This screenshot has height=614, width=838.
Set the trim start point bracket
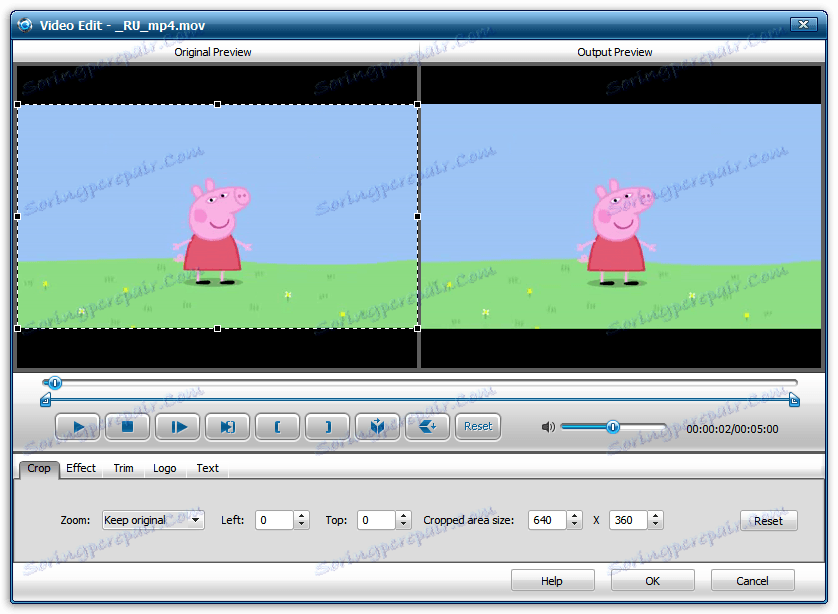tap(277, 426)
